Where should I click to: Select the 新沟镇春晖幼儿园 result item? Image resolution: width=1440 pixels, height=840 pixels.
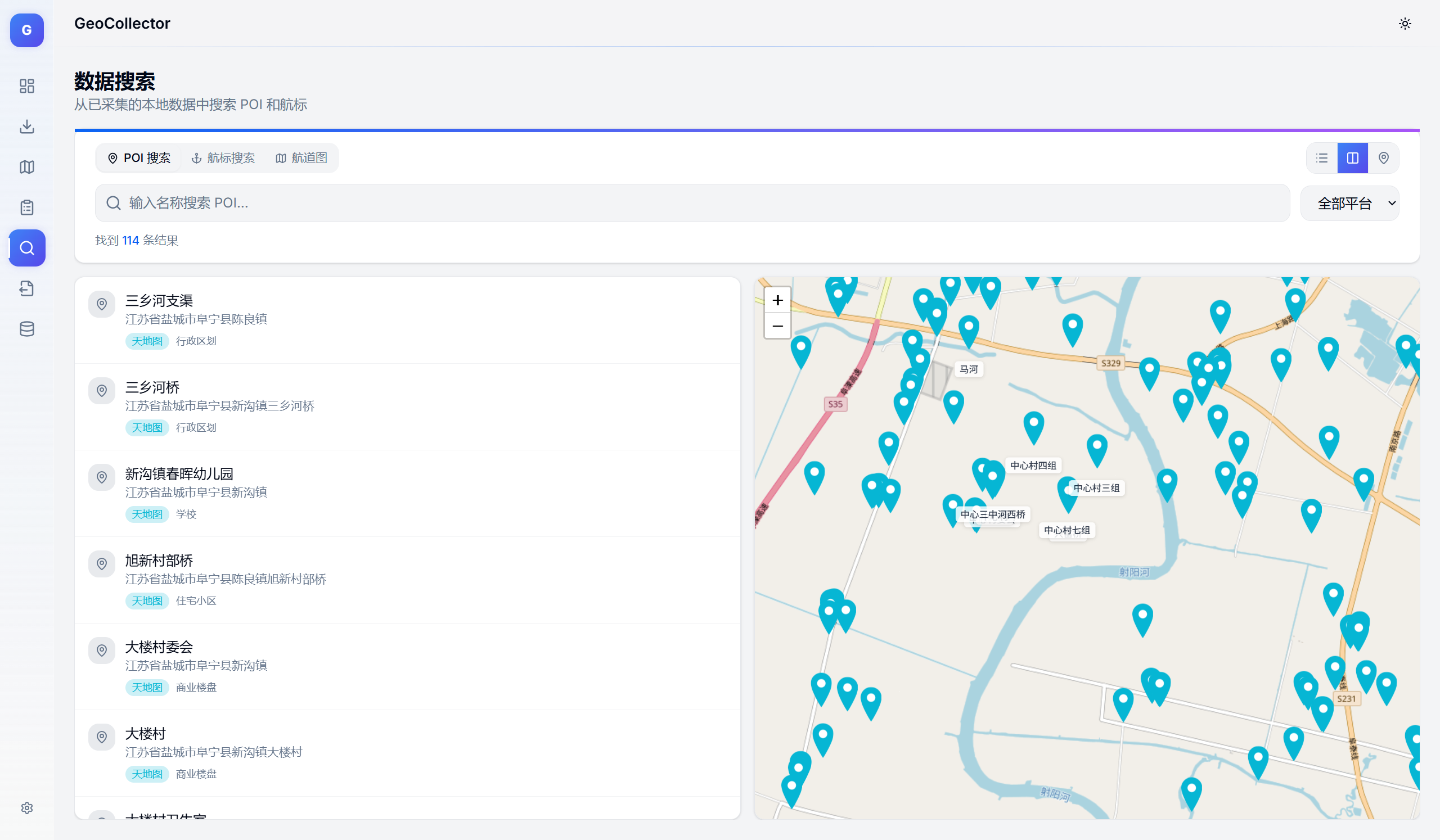click(x=407, y=494)
